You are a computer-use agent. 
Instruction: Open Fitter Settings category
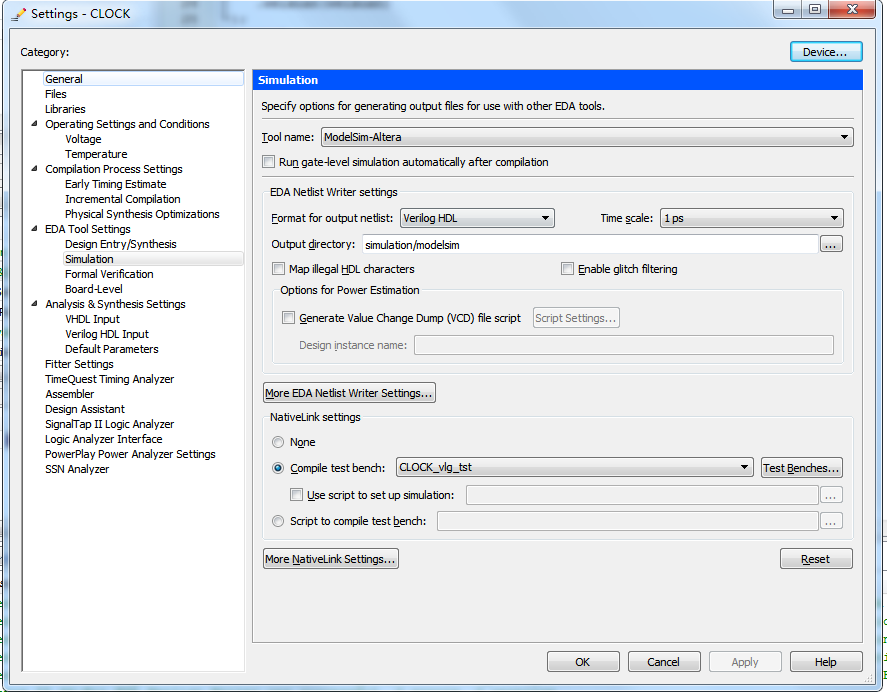(79, 364)
